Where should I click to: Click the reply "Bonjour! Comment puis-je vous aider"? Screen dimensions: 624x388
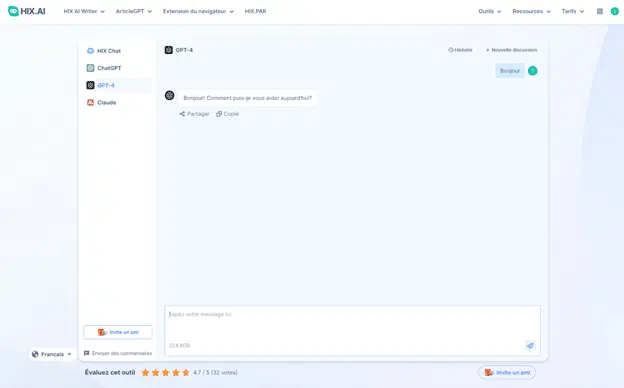(x=247, y=98)
